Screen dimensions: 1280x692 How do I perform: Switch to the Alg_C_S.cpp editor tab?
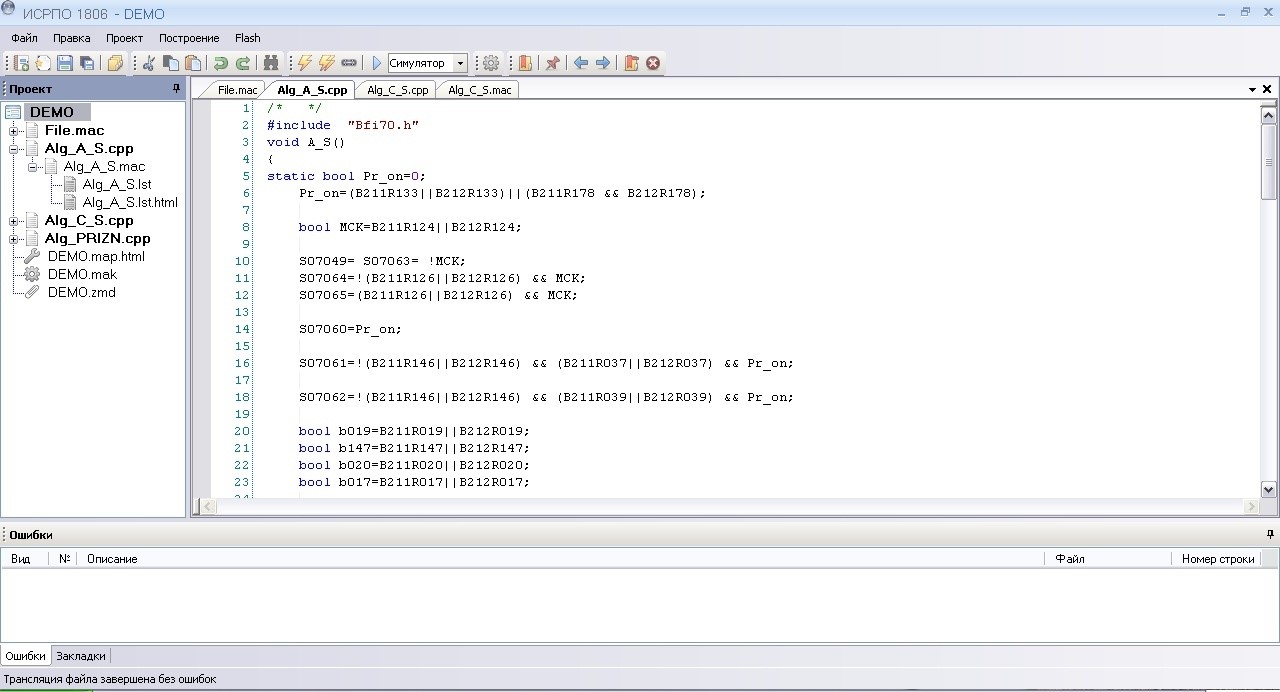click(x=397, y=90)
